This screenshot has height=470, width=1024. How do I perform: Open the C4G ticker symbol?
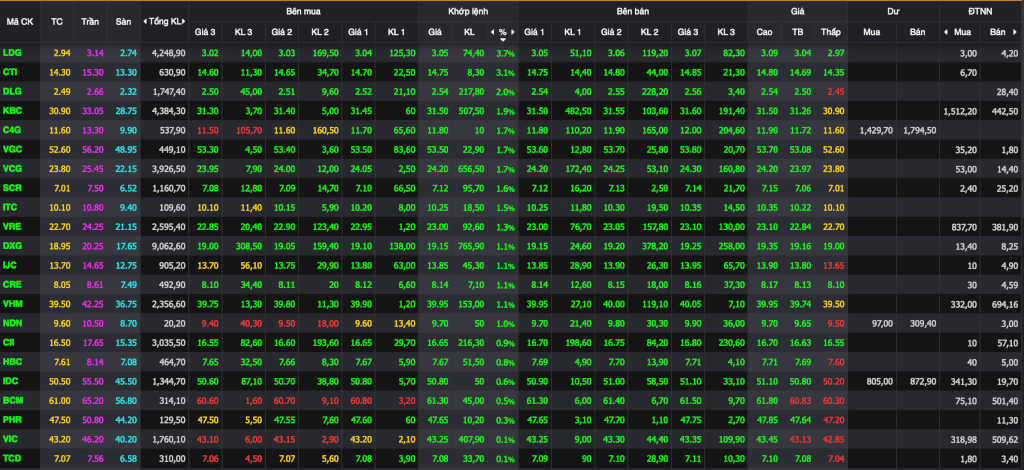tap(12, 130)
